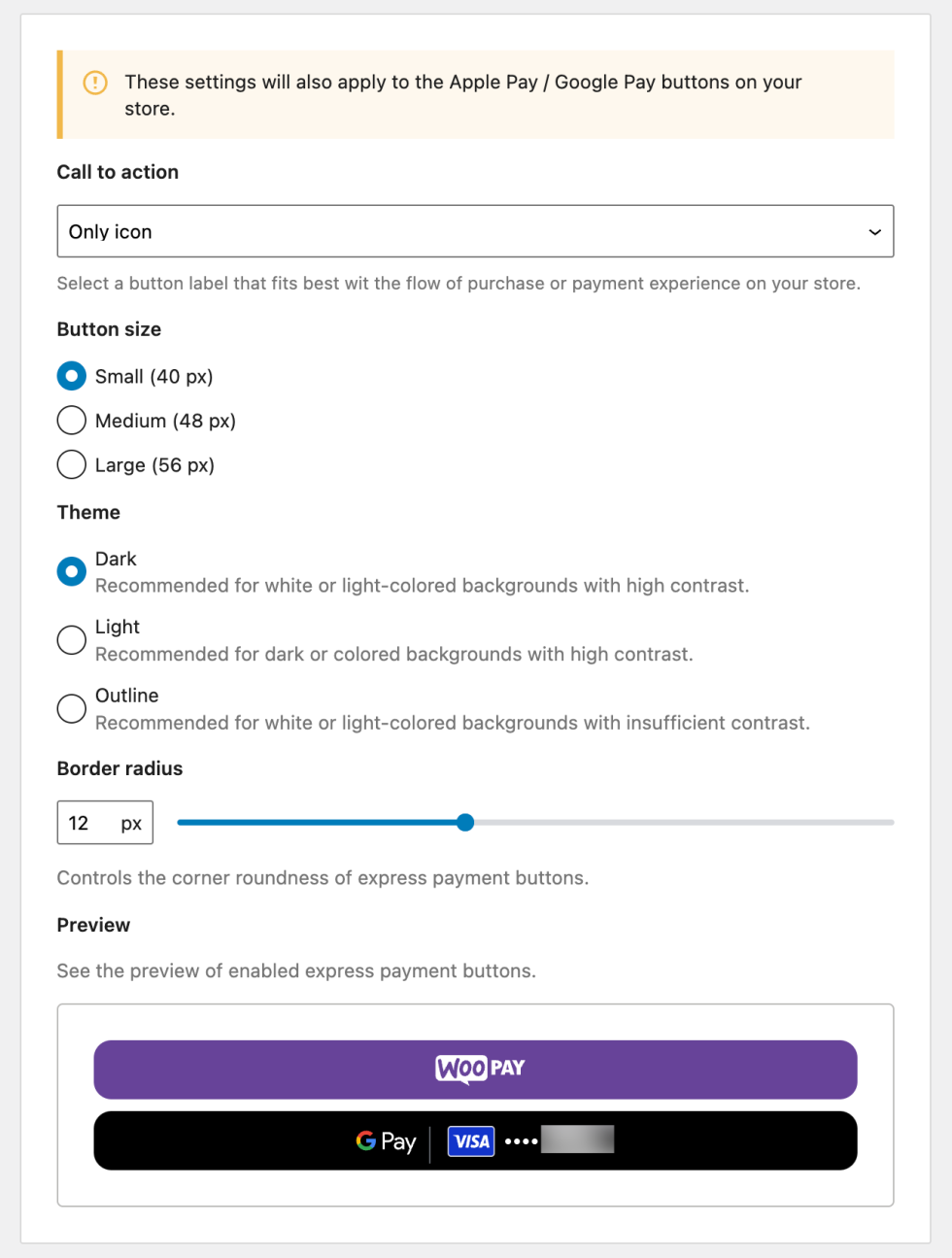This screenshot has height=1258, width=952.
Task: Click the Google Pay logo in preview
Action: [x=386, y=1141]
